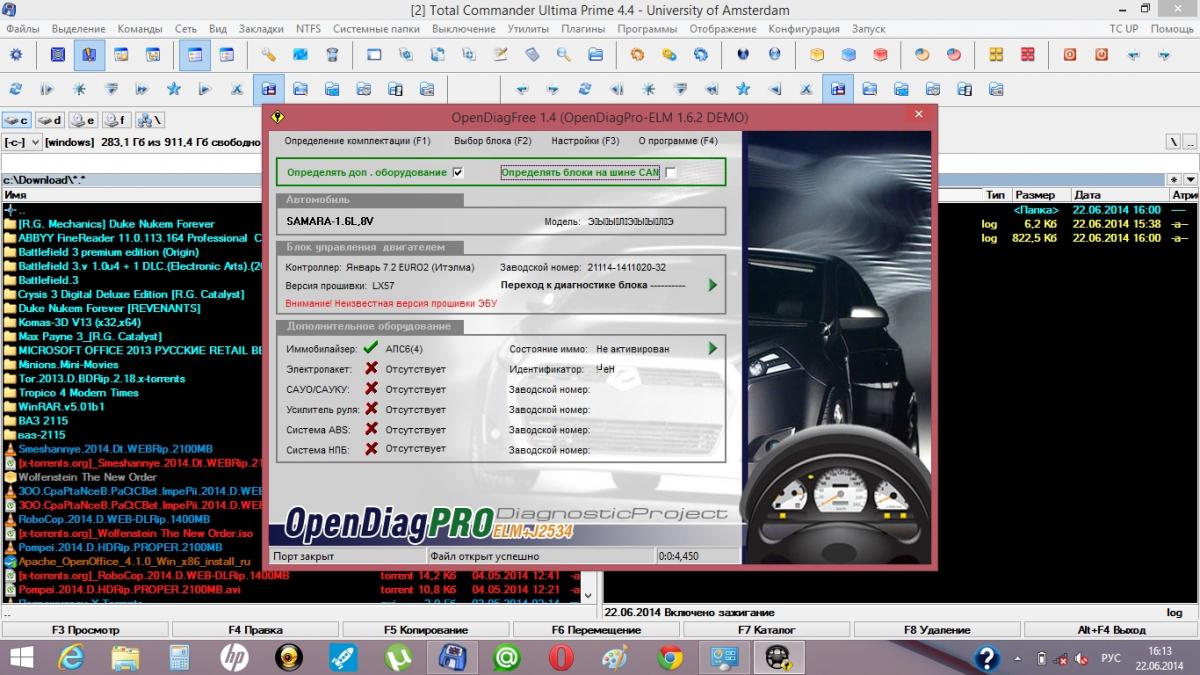1200x675 pixels.
Task: Click the dark blue globe toolbar icon
Action: click(x=743, y=55)
